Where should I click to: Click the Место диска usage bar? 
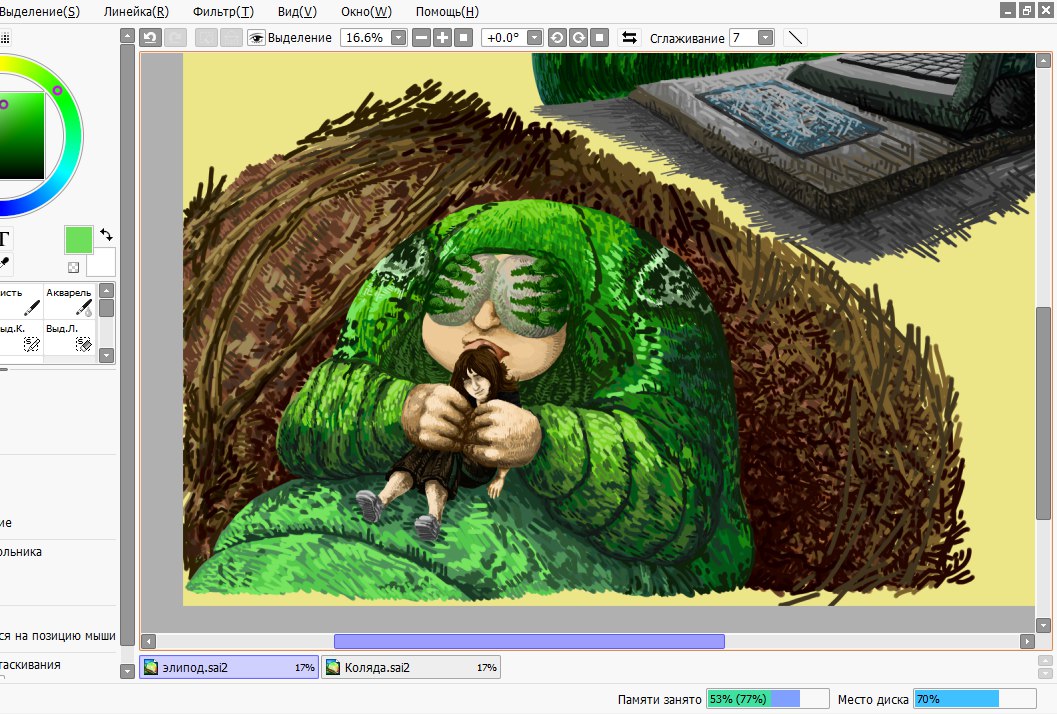click(x=975, y=699)
